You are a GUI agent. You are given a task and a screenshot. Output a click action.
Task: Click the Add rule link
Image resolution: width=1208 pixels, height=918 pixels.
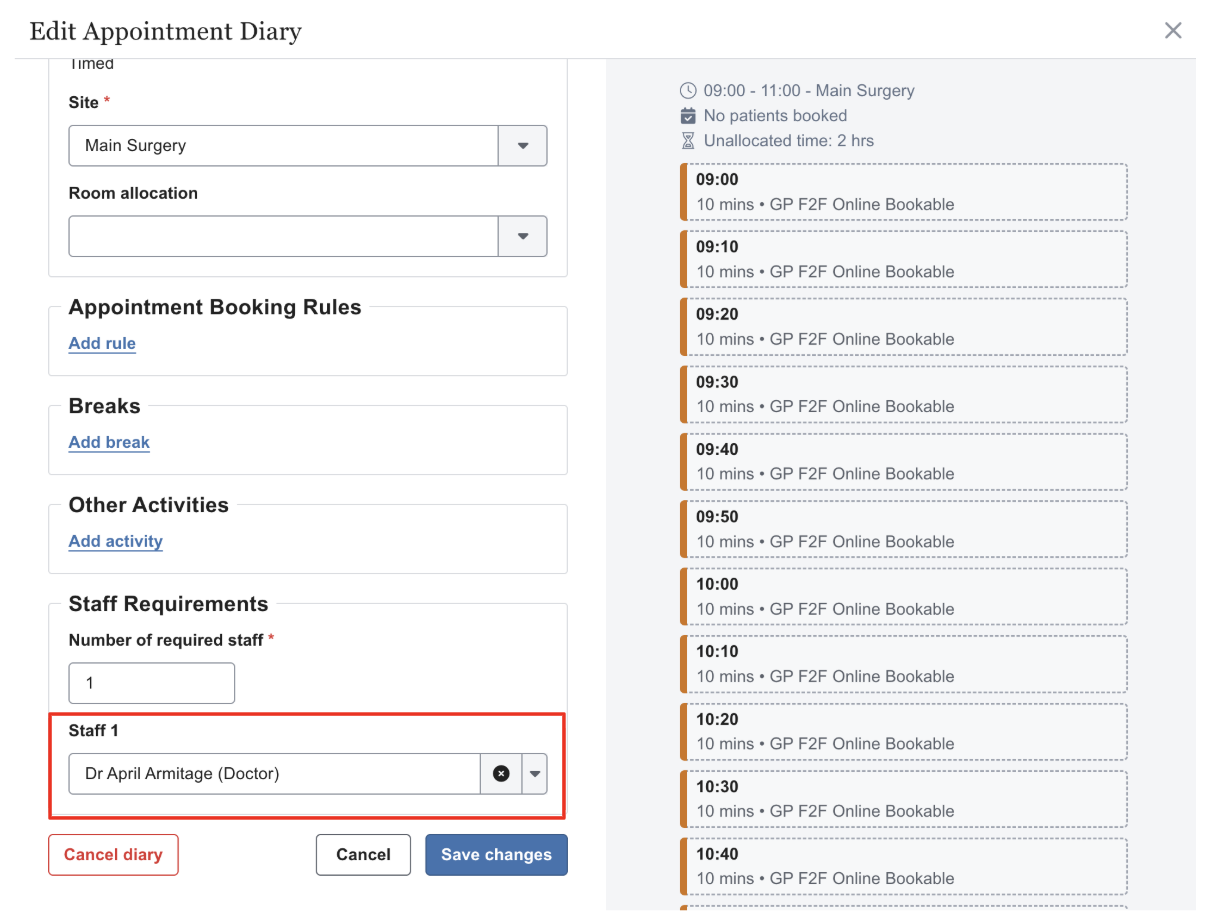[x=102, y=343]
